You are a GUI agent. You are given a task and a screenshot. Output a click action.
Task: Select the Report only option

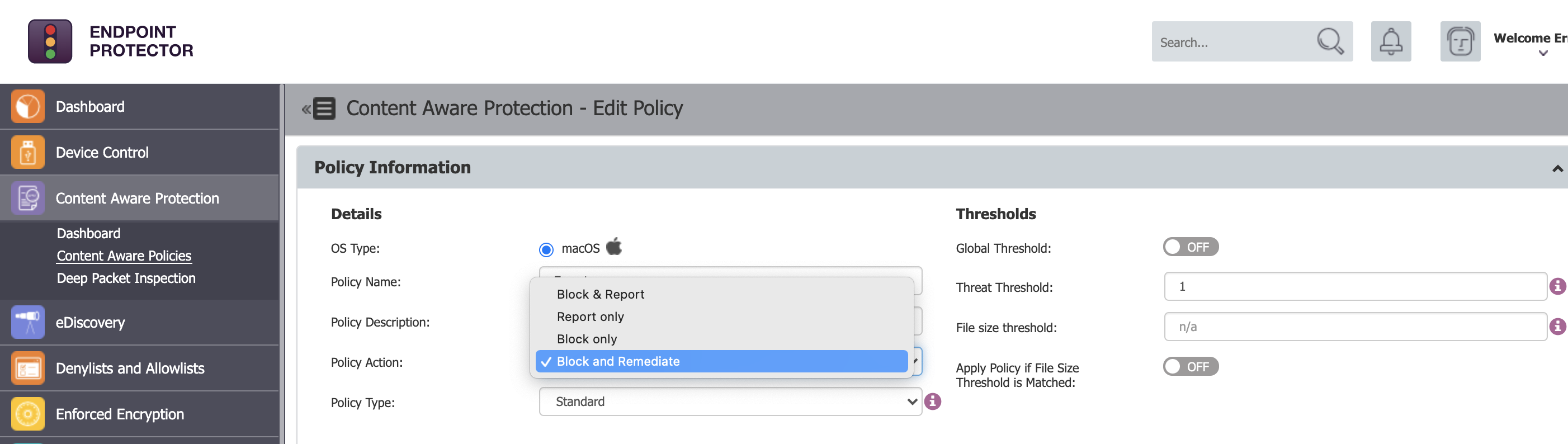(590, 317)
